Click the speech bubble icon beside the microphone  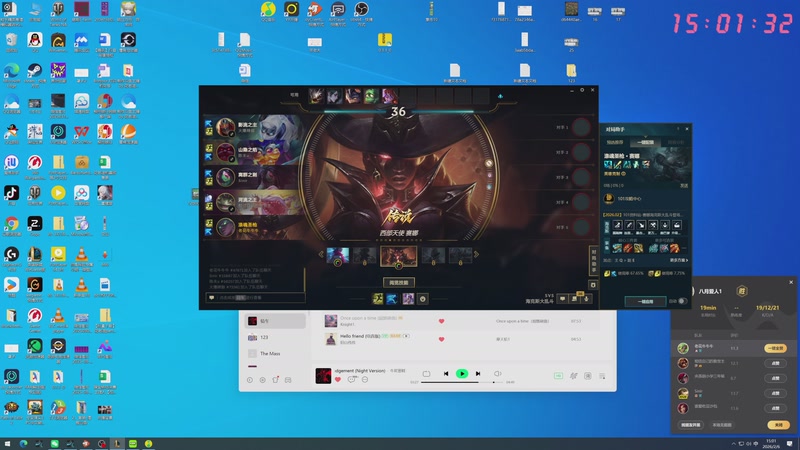[563, 299]
